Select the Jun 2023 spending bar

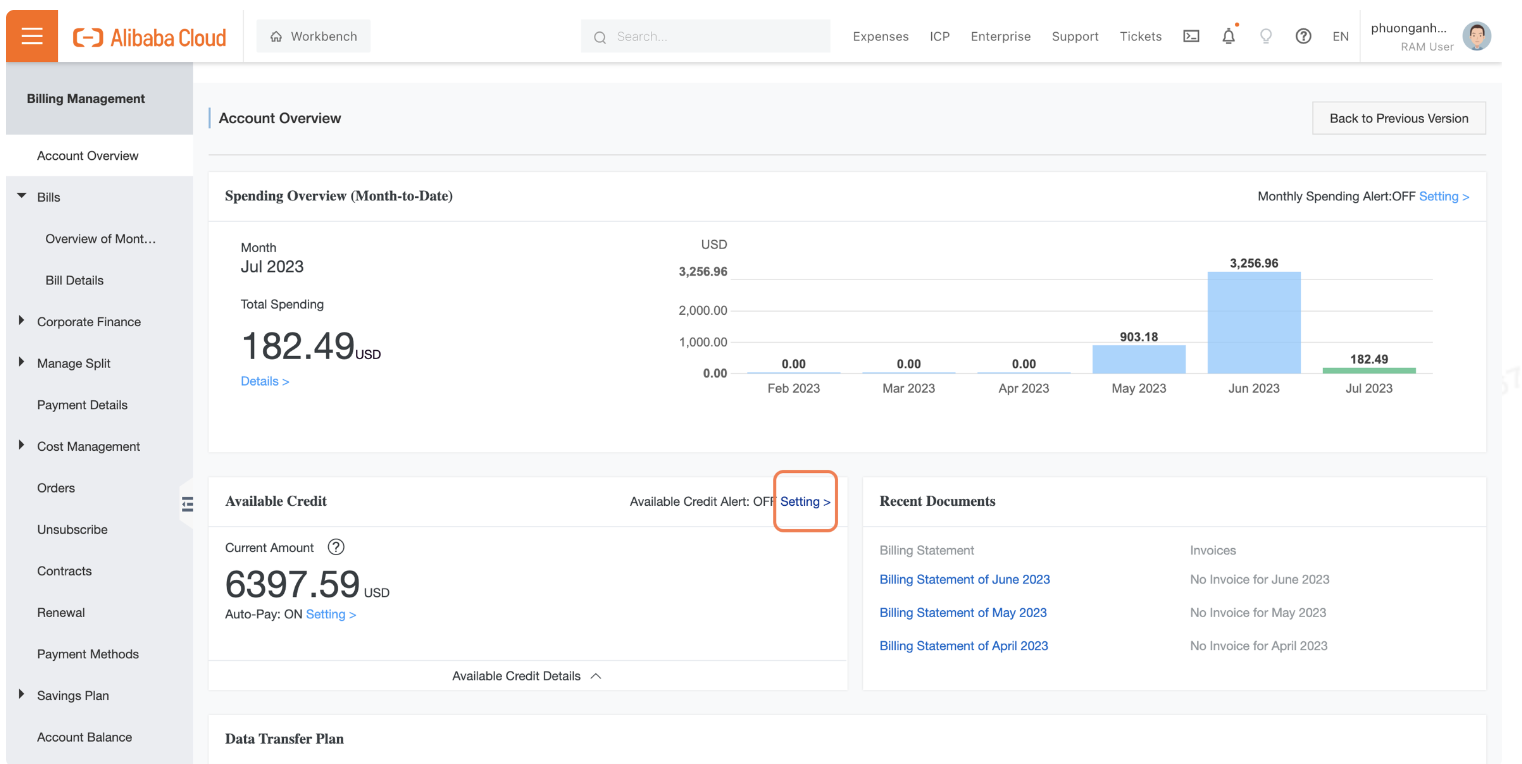[x=1253, y=322]
